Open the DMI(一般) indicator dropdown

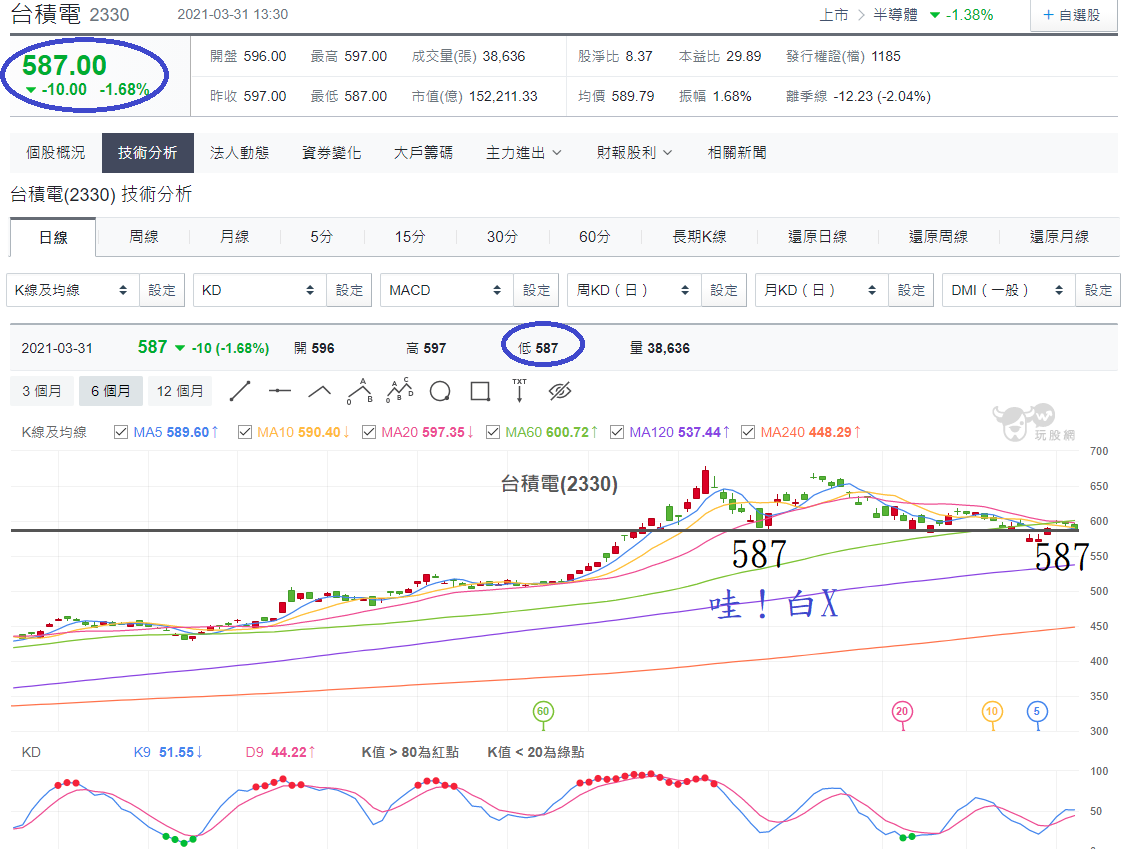pos(1009,290)
